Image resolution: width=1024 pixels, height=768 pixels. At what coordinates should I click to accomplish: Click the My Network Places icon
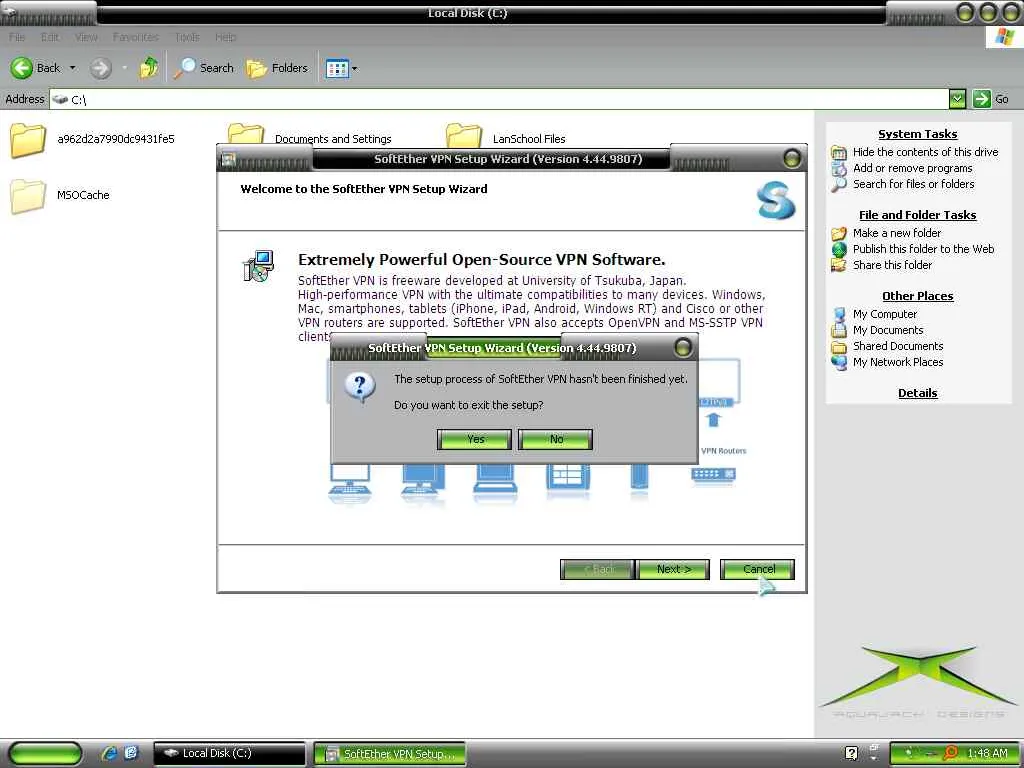(839, 362)
